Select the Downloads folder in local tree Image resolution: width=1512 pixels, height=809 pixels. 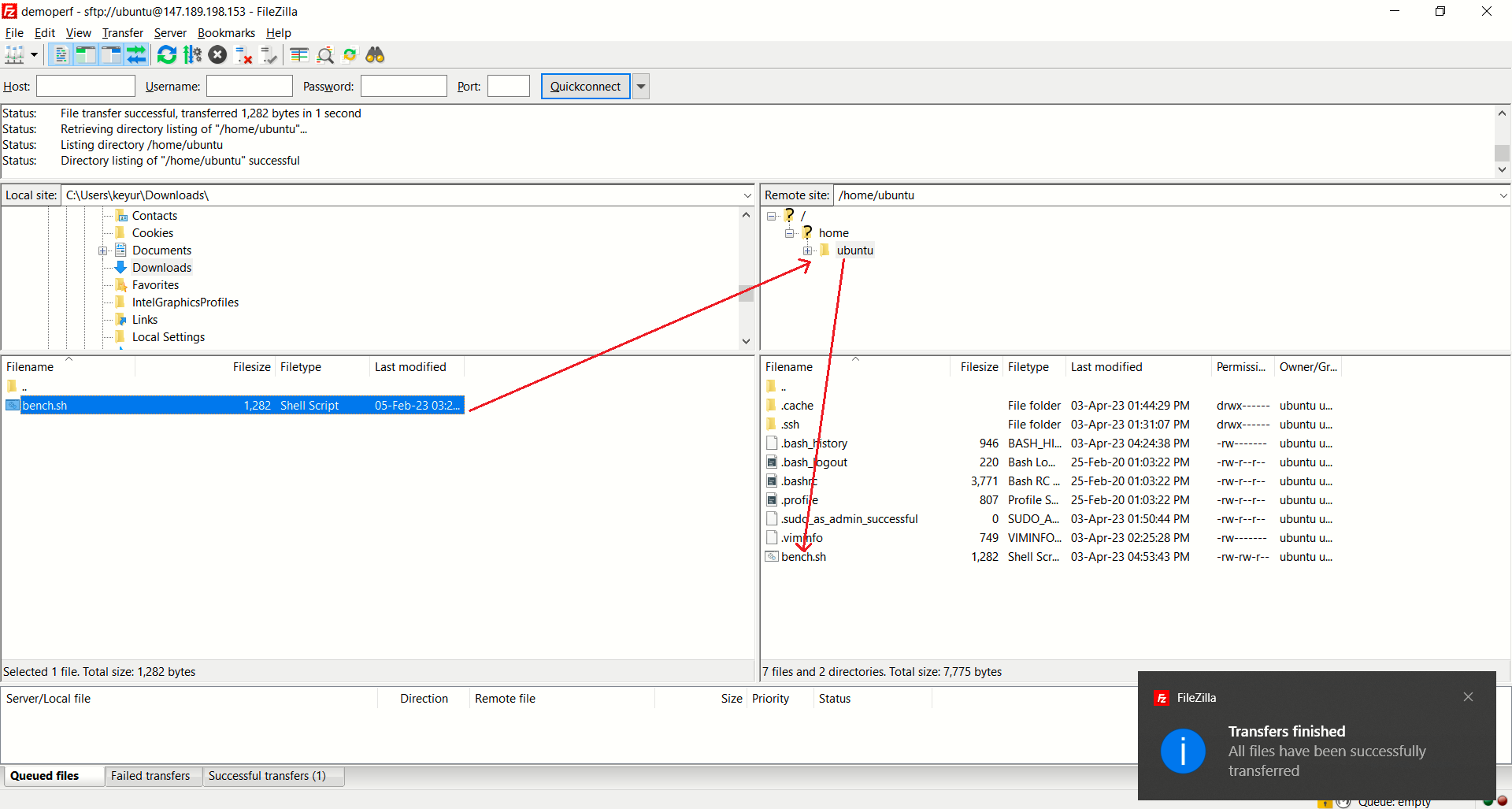click(161, 268)
